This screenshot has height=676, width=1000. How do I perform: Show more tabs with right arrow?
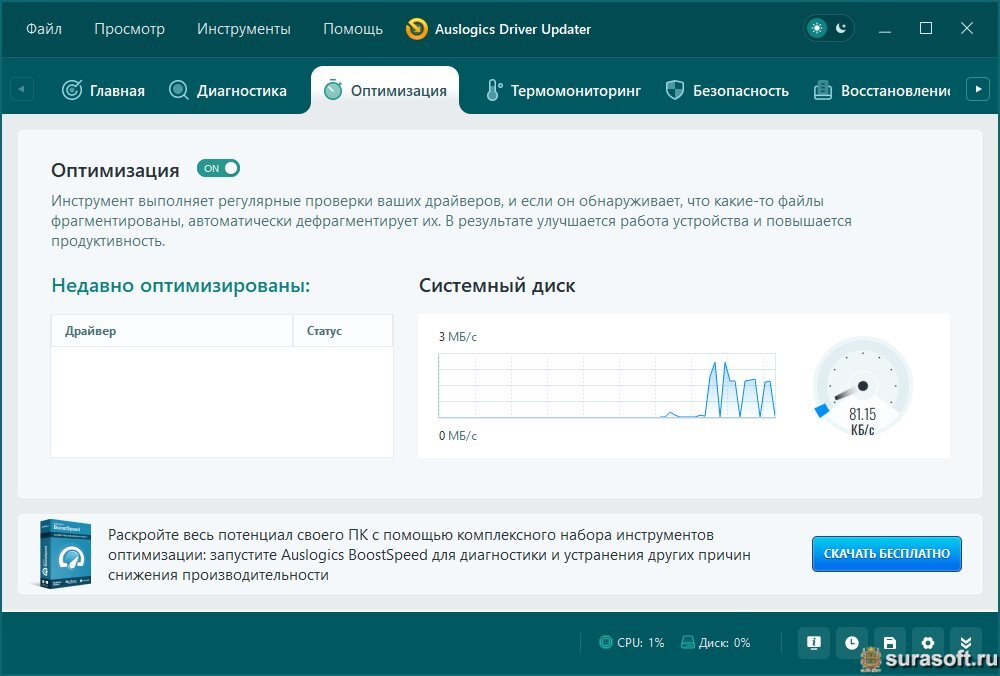tap(978, 89)
